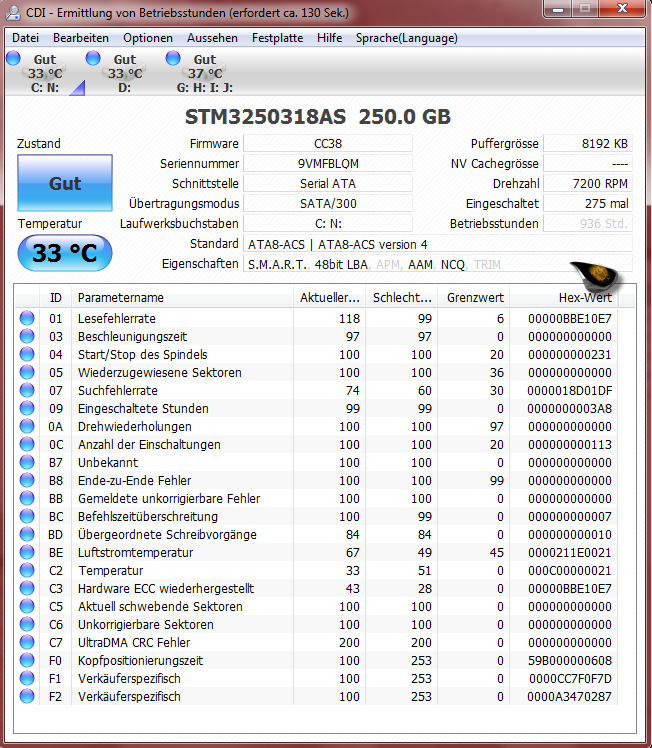Select the Luftstromtemperatur parameter name

tap(135, 553)
